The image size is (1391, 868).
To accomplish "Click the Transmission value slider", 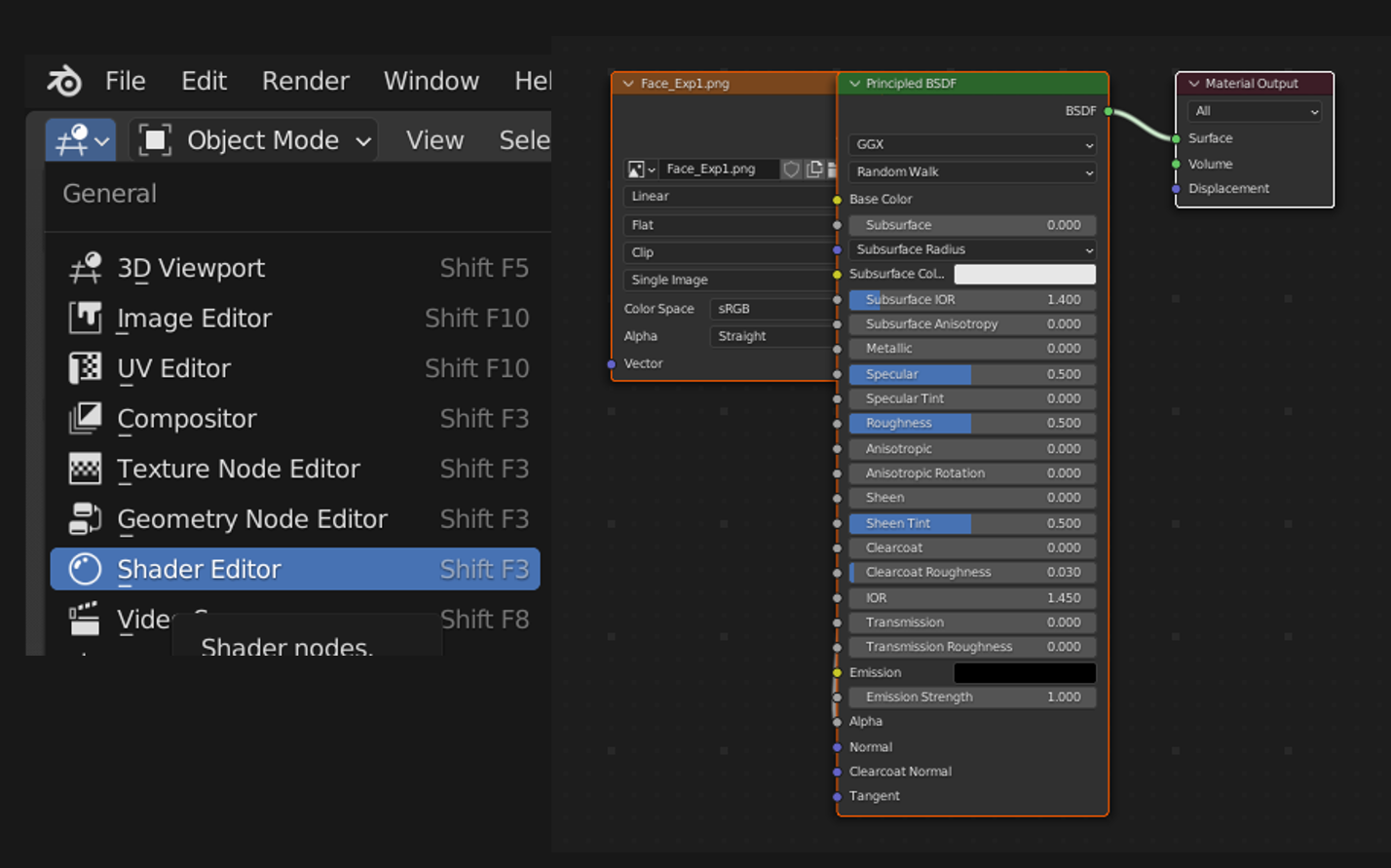I will [x=972, y=623].
